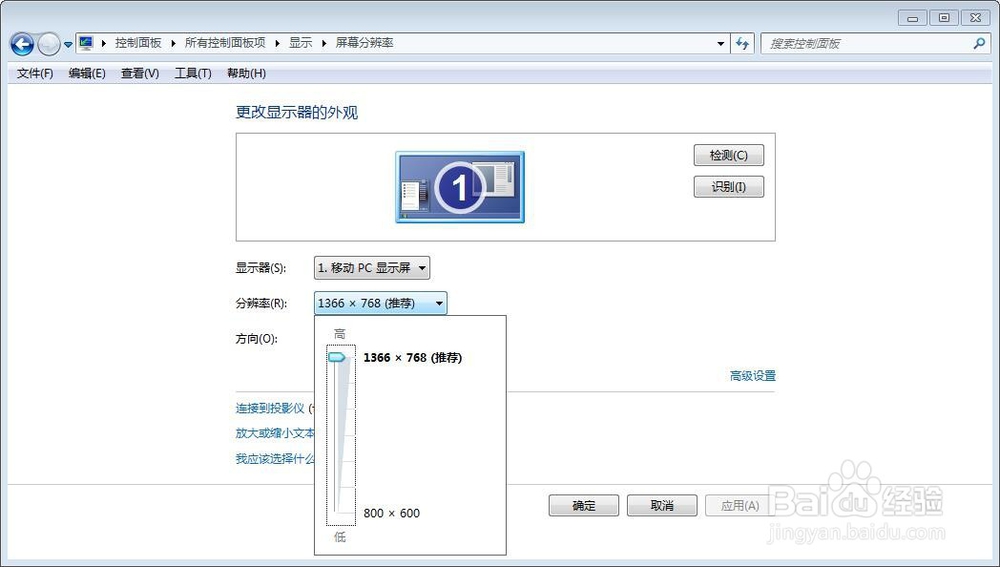Open 显示 breadcrumb segment
This screenshot has width=1000, height=567.
tap(300, 43)
